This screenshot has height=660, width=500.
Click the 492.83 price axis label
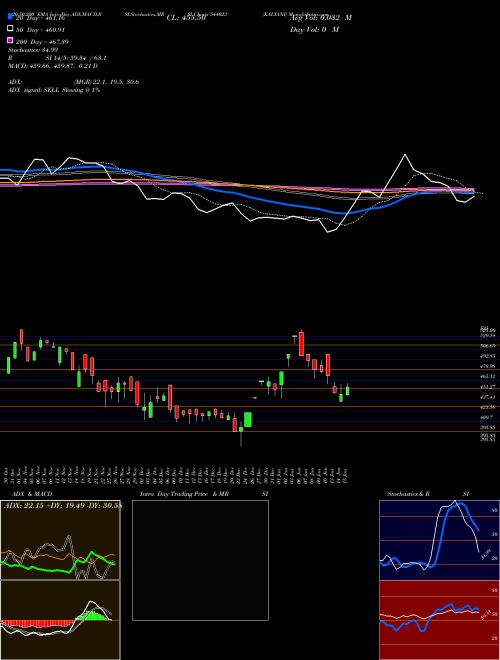[487, 356]
